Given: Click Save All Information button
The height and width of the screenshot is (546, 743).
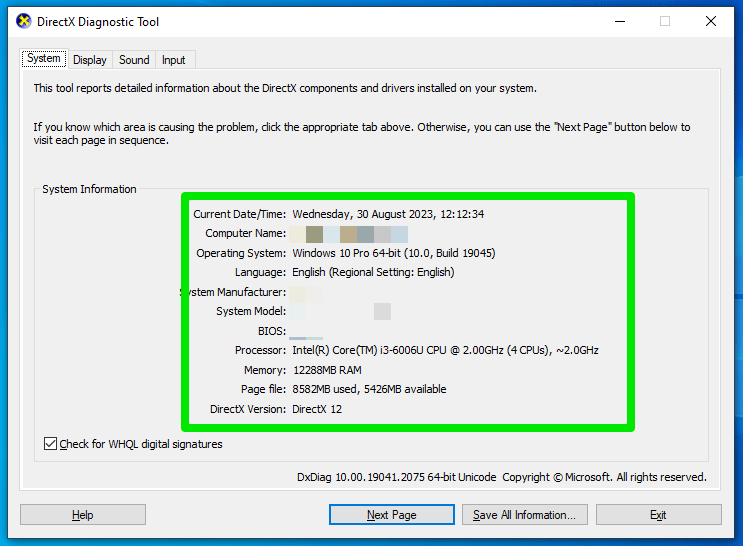Looking at the screenshot, I should (x=525, y=515).
